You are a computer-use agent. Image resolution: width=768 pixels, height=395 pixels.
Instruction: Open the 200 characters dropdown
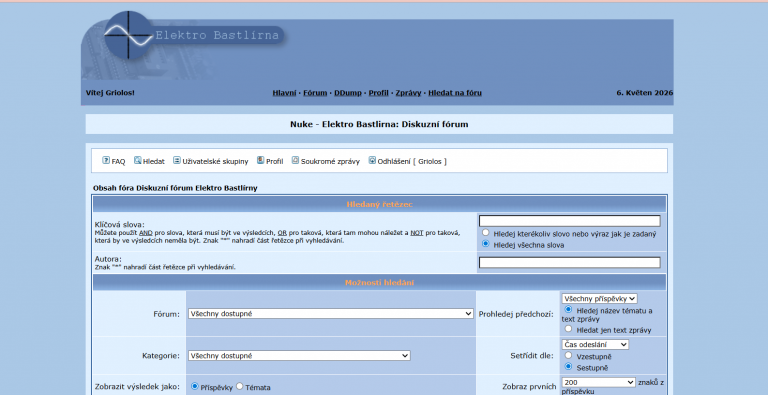tap(599, 382)
